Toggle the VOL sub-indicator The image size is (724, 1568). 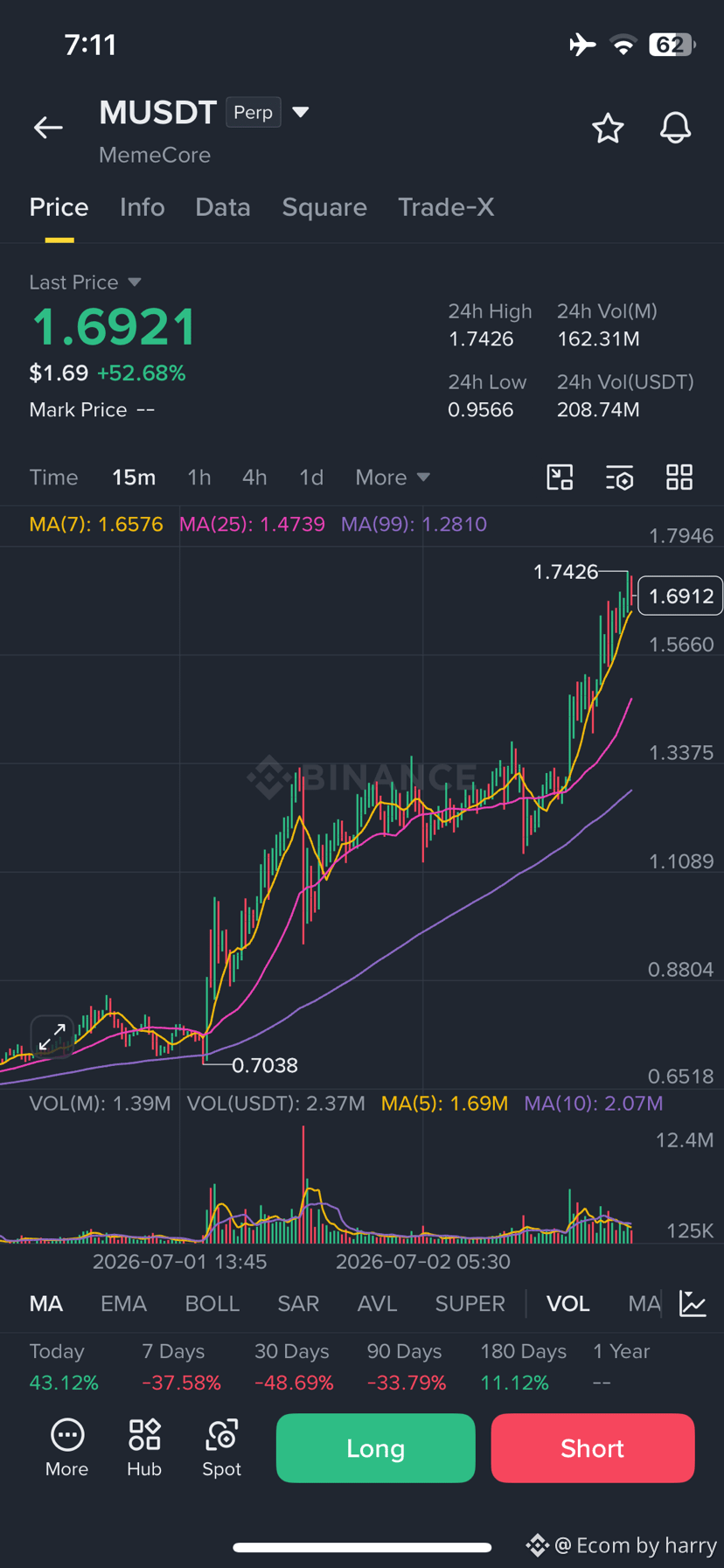[x=568, y=1304]
